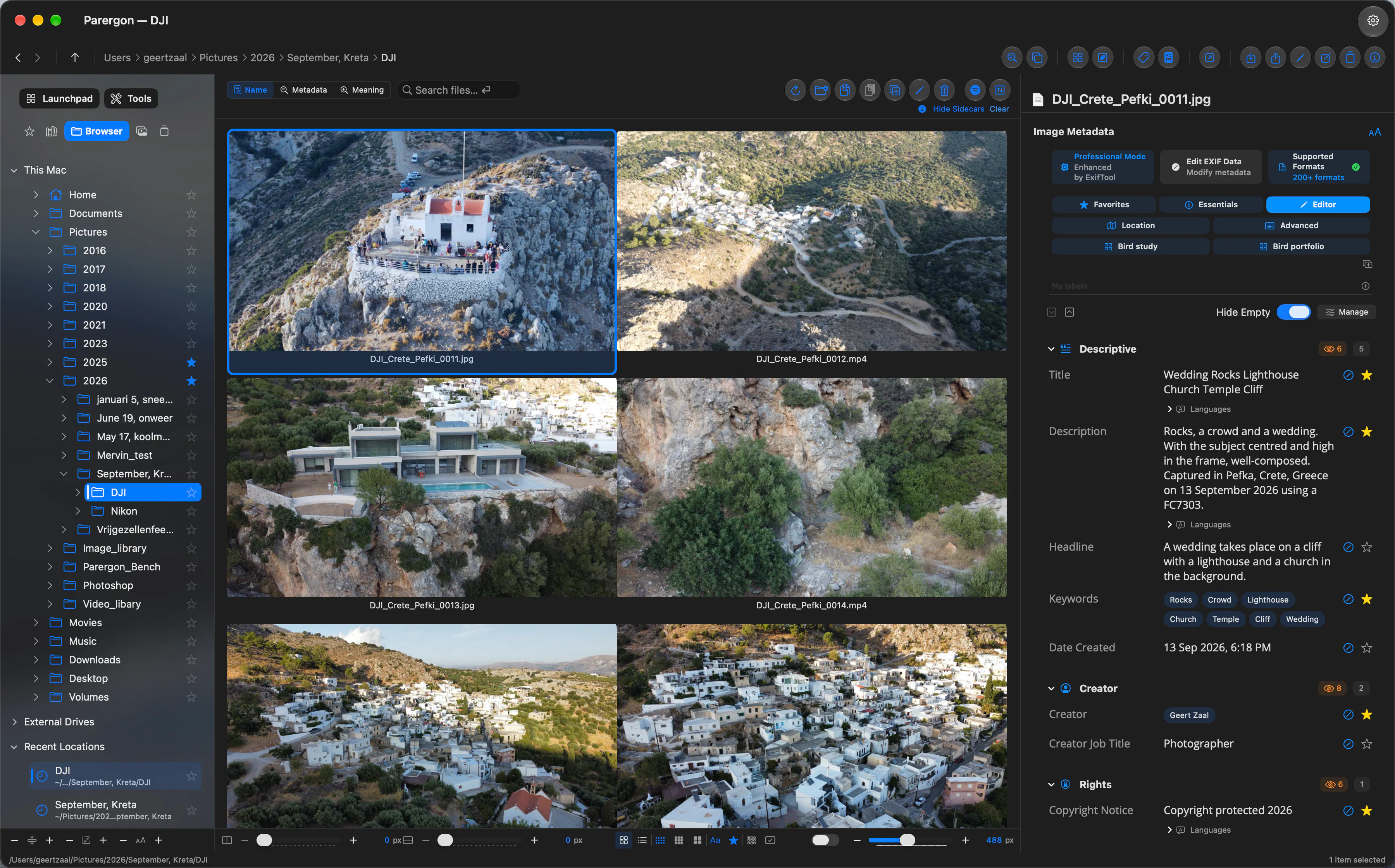The width and height of the screenshot is (1395, 868).
Task: Collapse the Descriptive section chevron
Action: pyautogui.click(x=1051, y=349)
